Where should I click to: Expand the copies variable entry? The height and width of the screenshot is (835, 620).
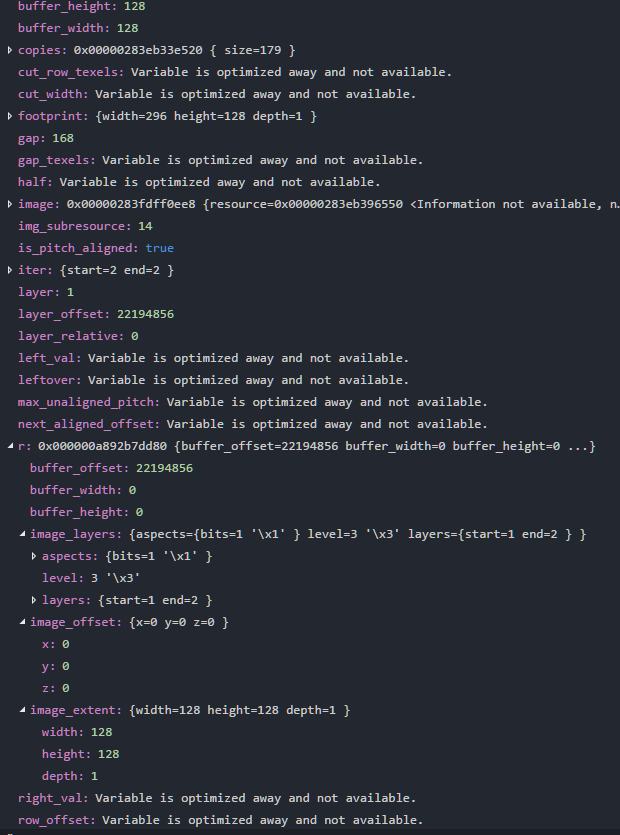(x=8, y=49)
